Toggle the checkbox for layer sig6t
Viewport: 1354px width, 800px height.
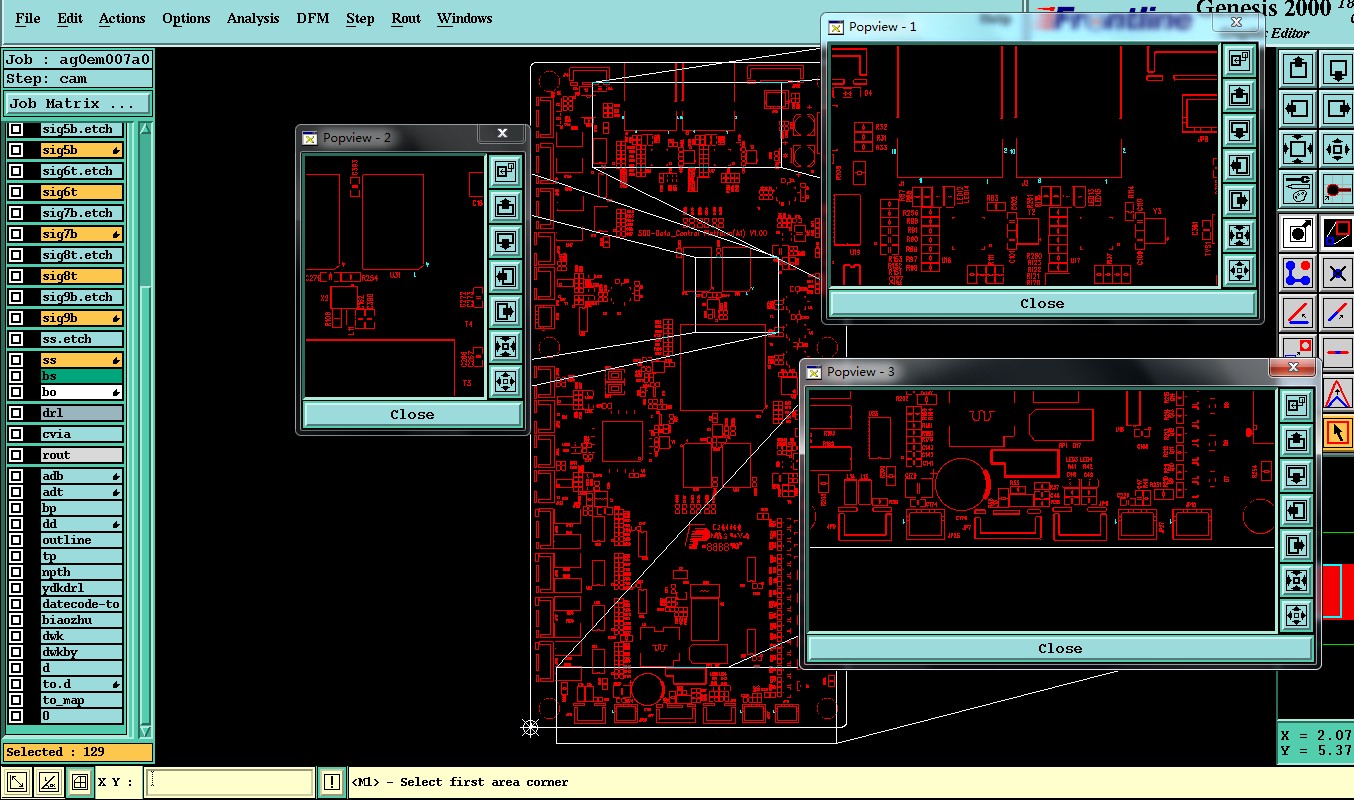[16, 192]
